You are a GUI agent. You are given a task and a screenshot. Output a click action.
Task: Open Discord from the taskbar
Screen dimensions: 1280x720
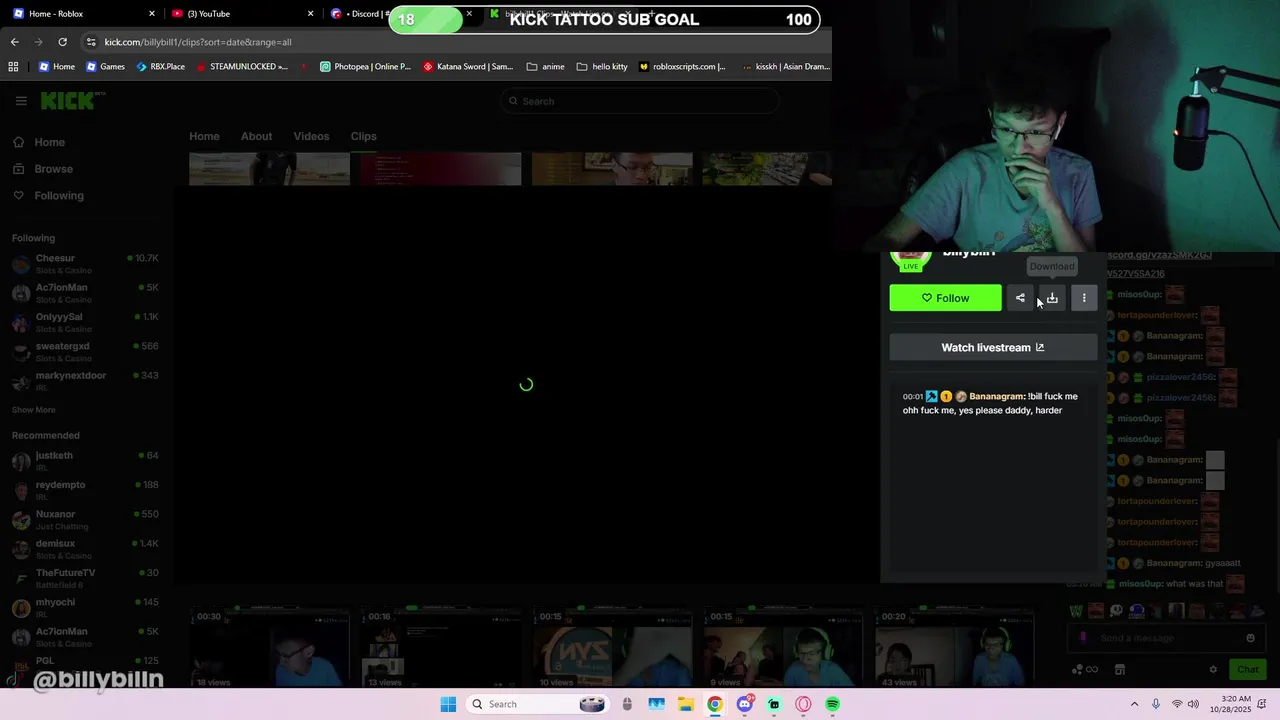click(744, 704)
